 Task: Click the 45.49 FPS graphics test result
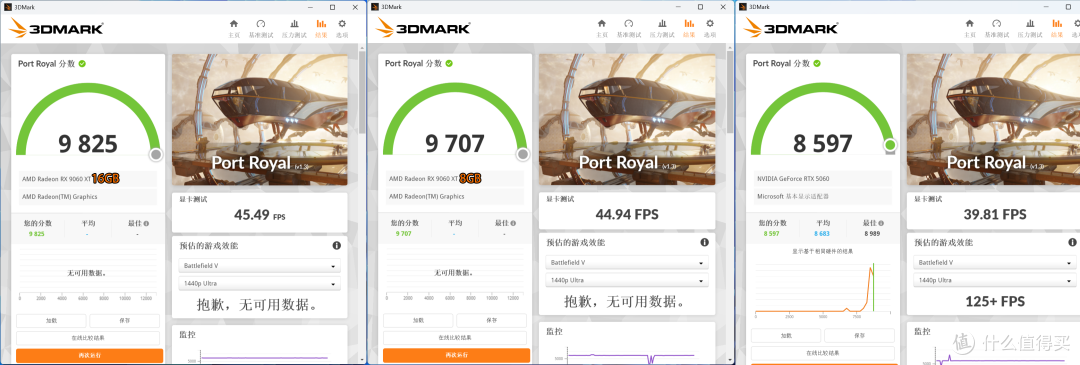point(260,216)
